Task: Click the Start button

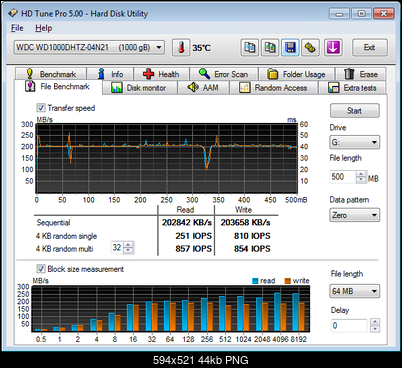Action: [355, 111]
